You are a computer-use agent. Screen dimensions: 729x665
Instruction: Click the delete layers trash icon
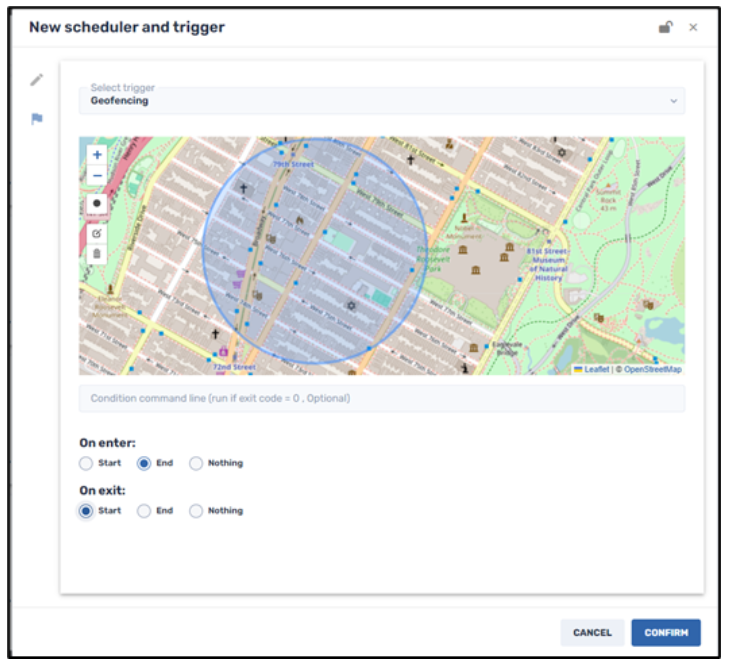[x=97, y=254]
